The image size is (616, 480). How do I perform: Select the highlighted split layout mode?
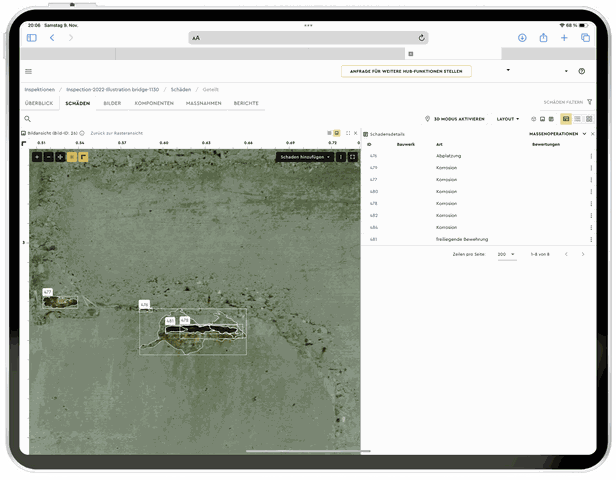tap(566, 119)
